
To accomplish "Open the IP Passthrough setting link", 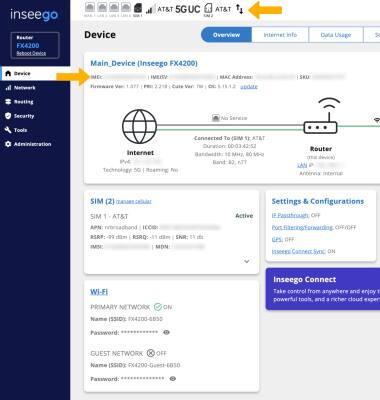I will pos(290,216).
